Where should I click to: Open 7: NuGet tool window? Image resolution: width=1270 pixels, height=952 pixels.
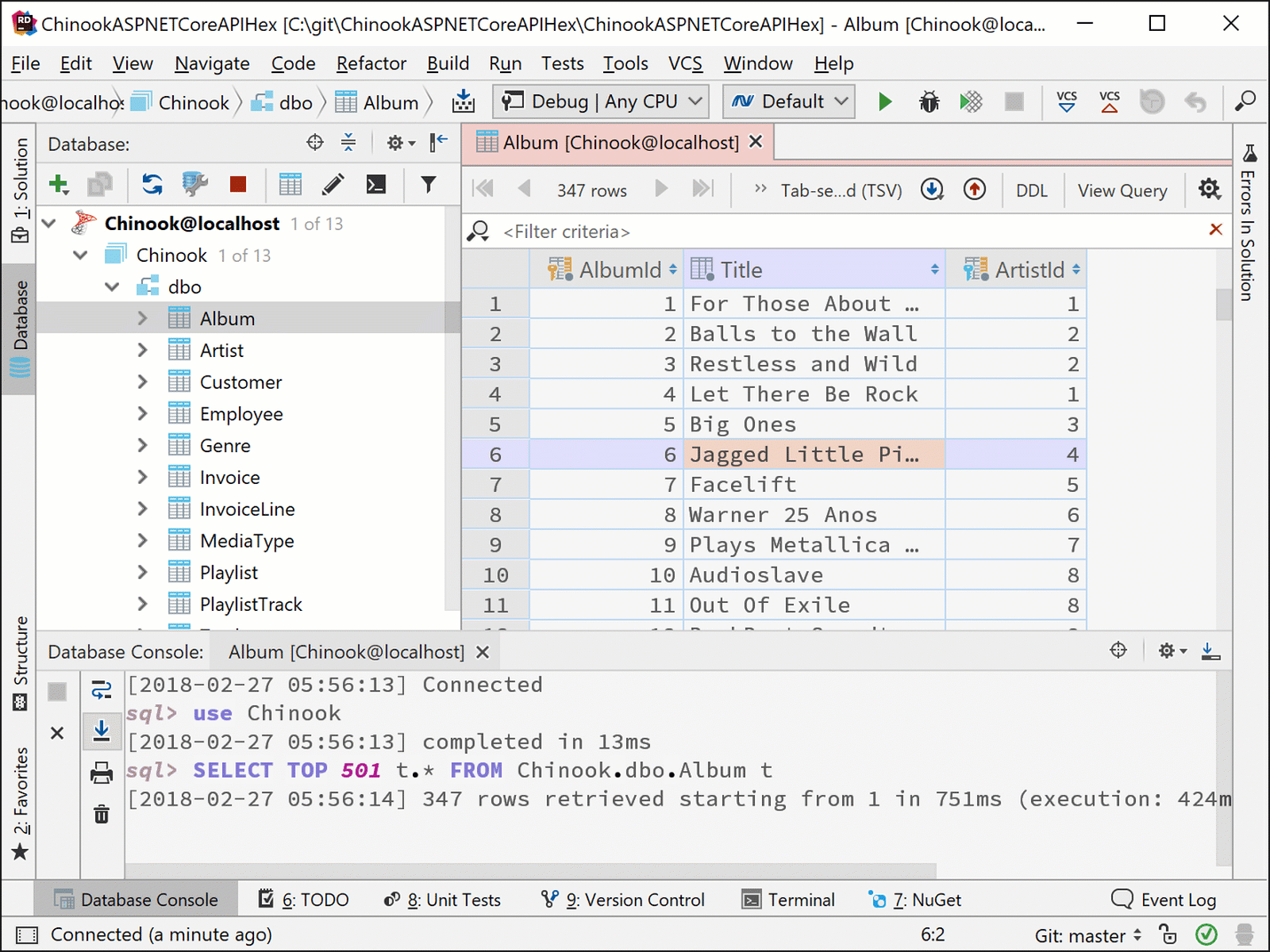[915, 900]
